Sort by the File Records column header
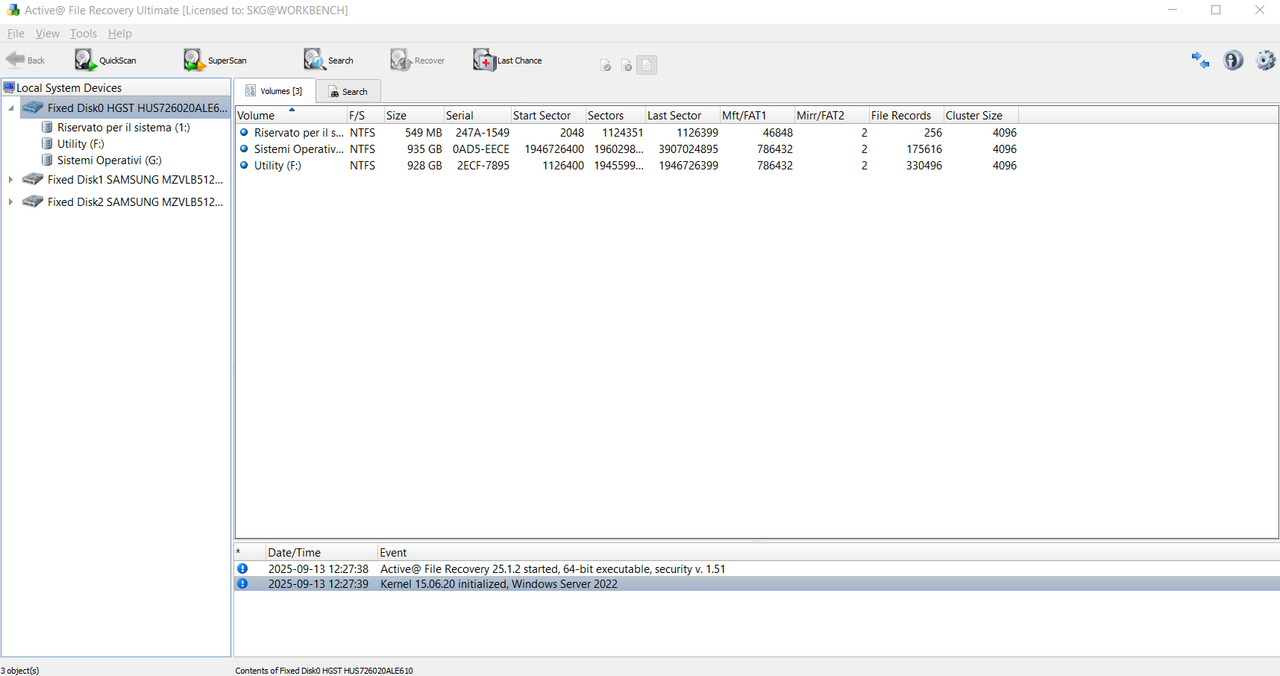Viewport: 1280px width, 676px height. tap(906, 115)
